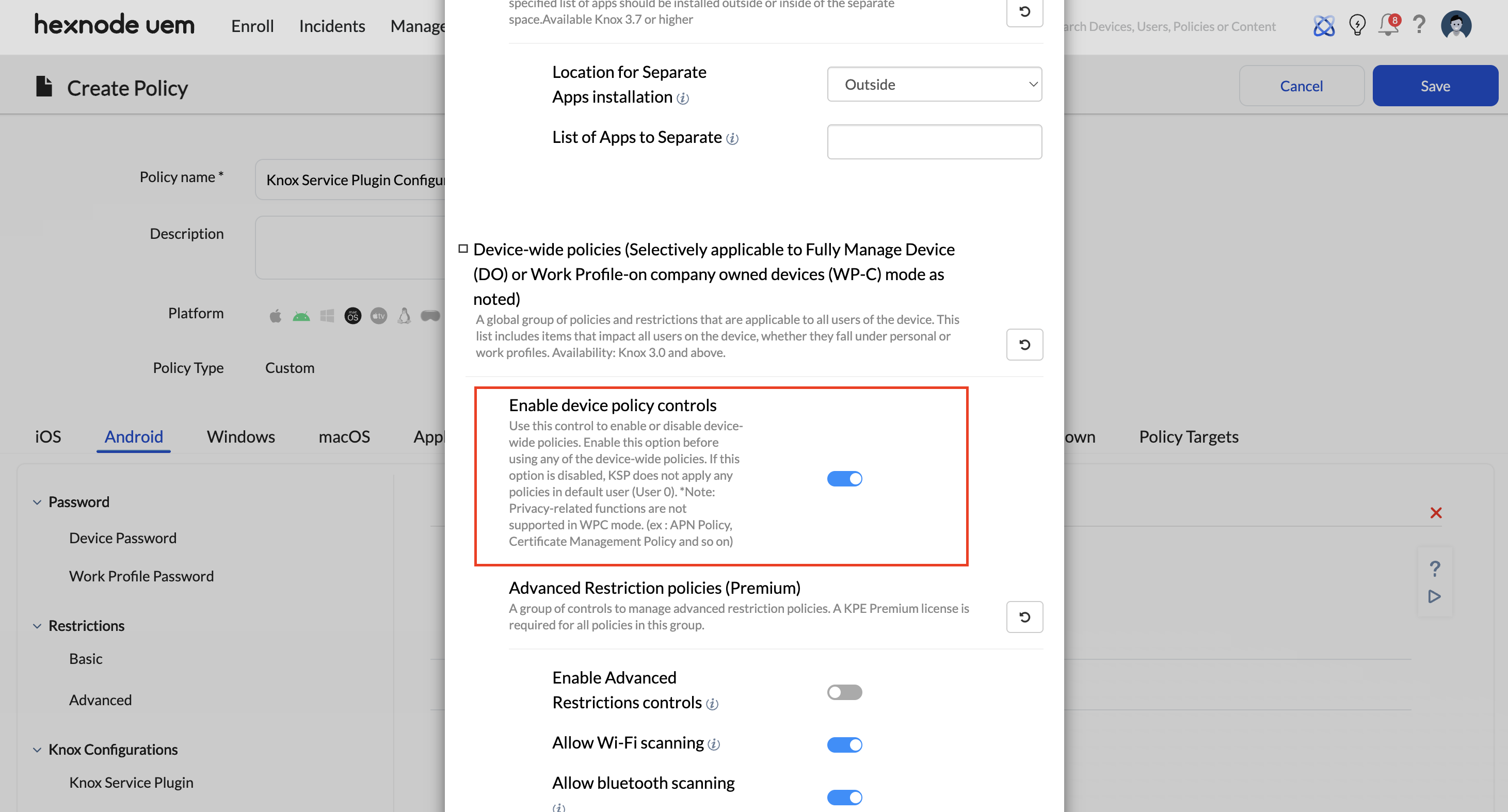Open the Policy Targets tab
Viewport: 1508px width, 812px height.
tap(1189, 436)
